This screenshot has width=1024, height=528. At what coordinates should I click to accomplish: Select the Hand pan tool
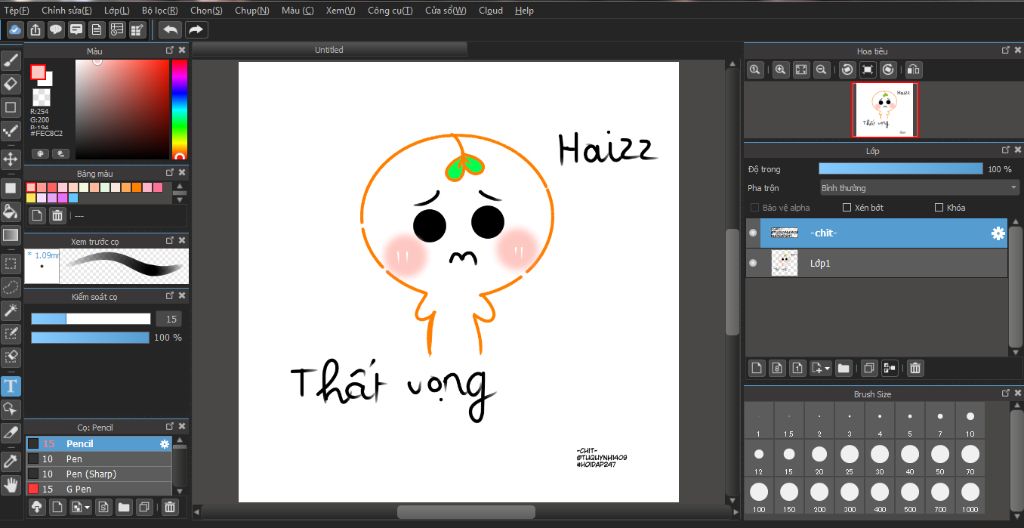pos(11,485)
